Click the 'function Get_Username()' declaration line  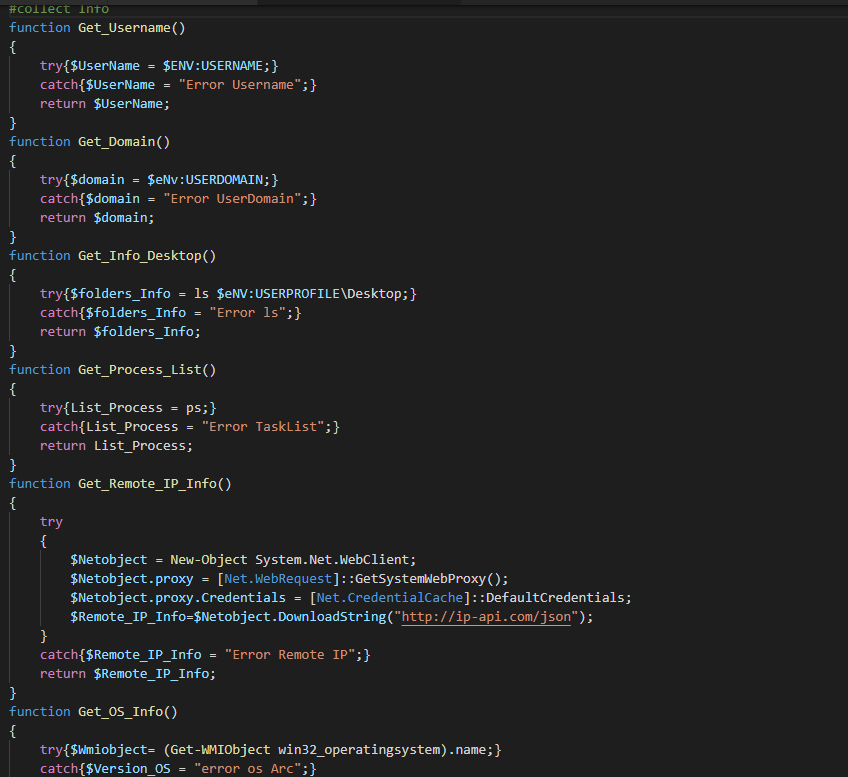point(97,28)
